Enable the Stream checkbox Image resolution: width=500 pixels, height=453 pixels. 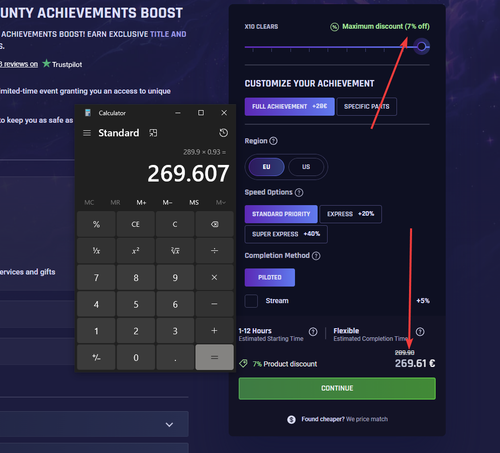pos(251,301)
